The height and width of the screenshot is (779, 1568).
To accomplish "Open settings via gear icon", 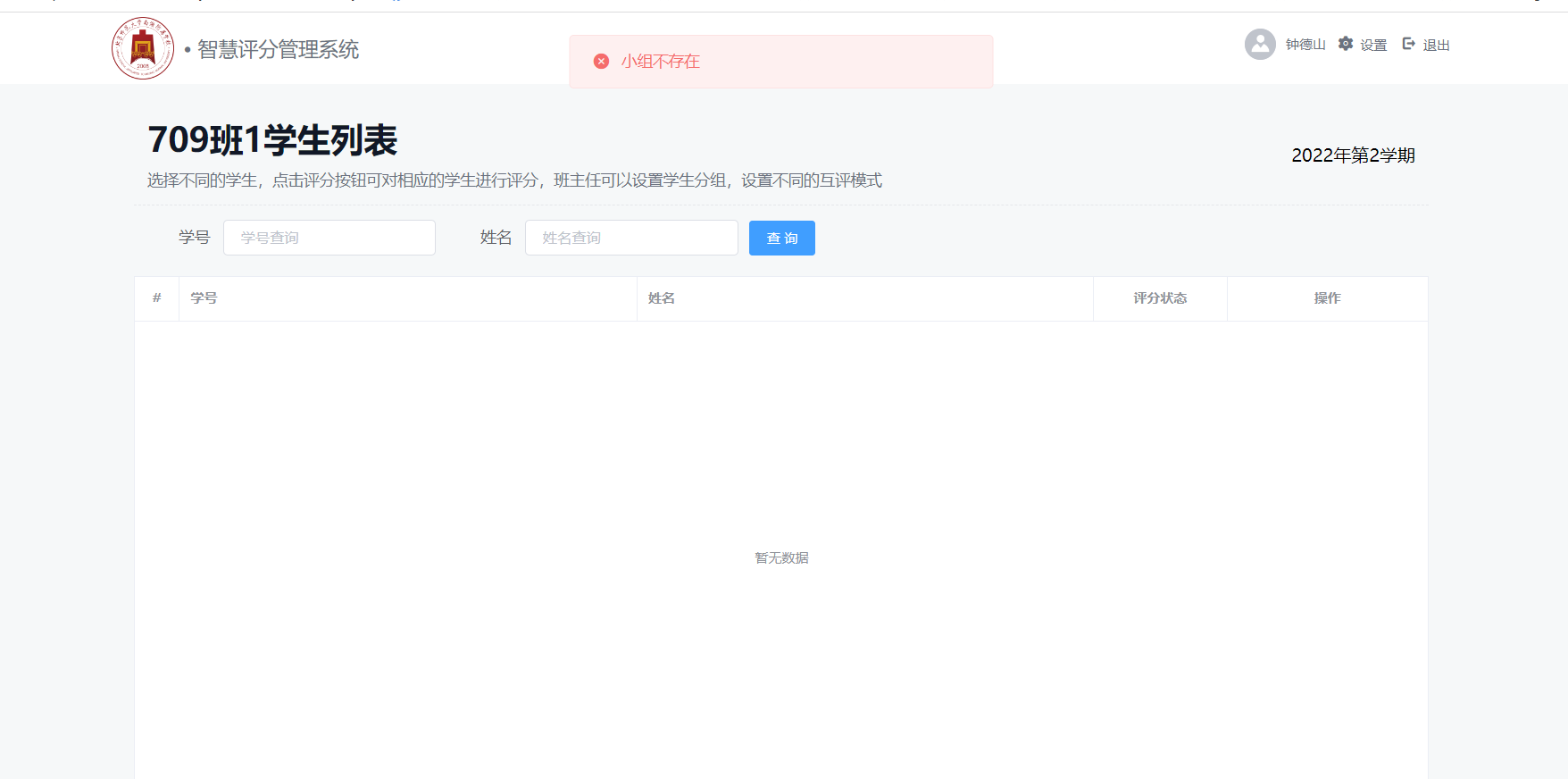I will 1346,44.
